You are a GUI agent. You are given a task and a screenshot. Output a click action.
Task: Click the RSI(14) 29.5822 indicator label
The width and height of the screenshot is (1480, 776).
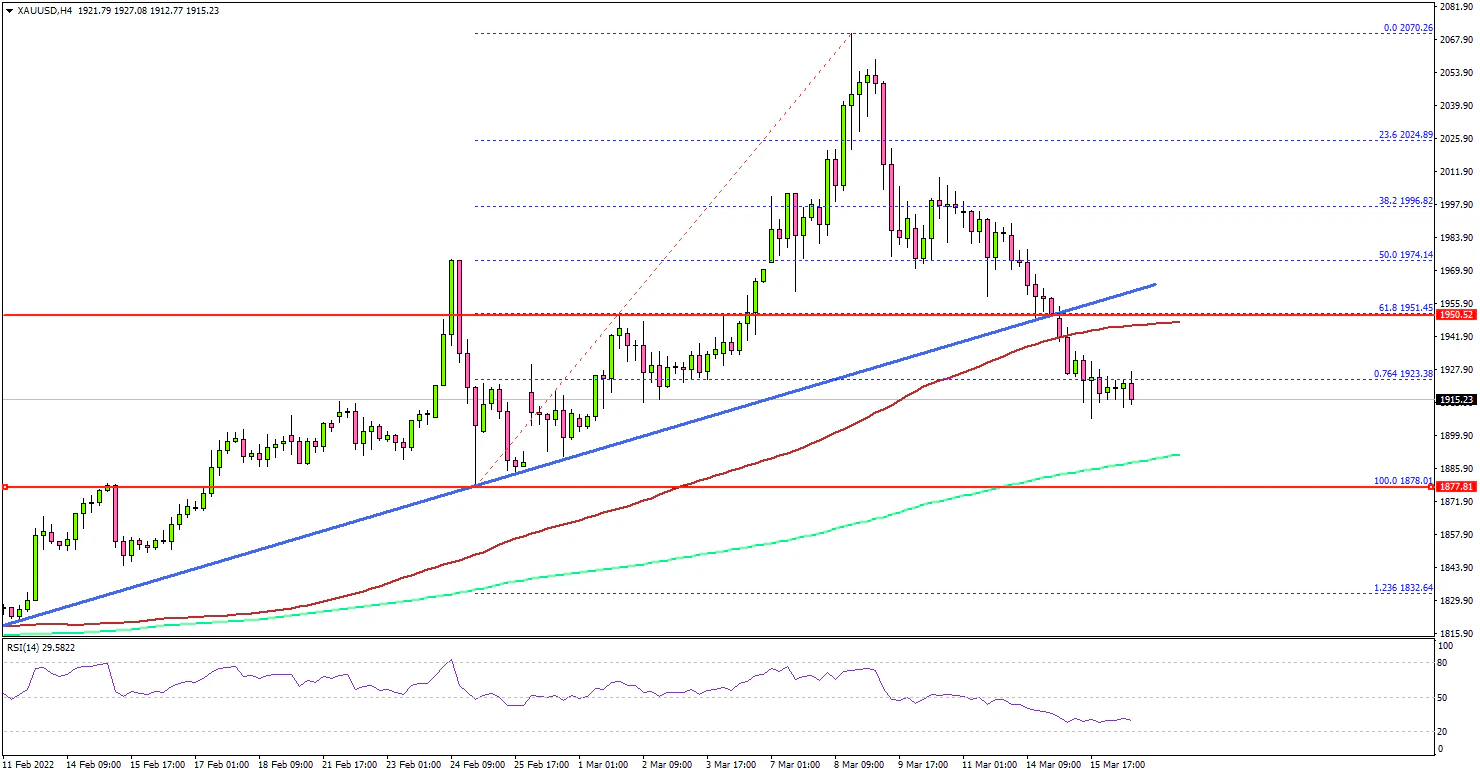point(41,647)
